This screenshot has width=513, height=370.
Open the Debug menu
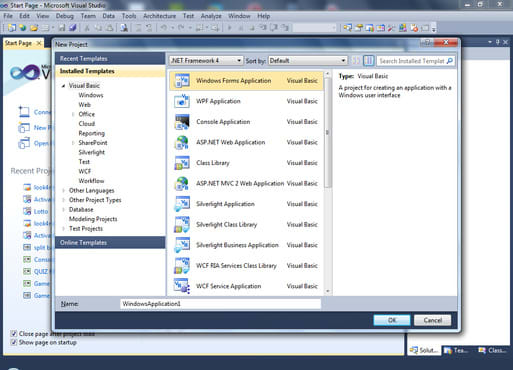click(x=64, y=16)
